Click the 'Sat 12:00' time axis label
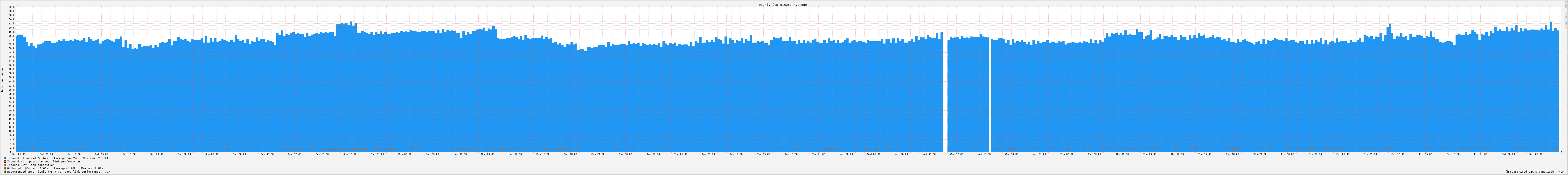Viewport: 1568px width, 175px height. pos(74,154)
